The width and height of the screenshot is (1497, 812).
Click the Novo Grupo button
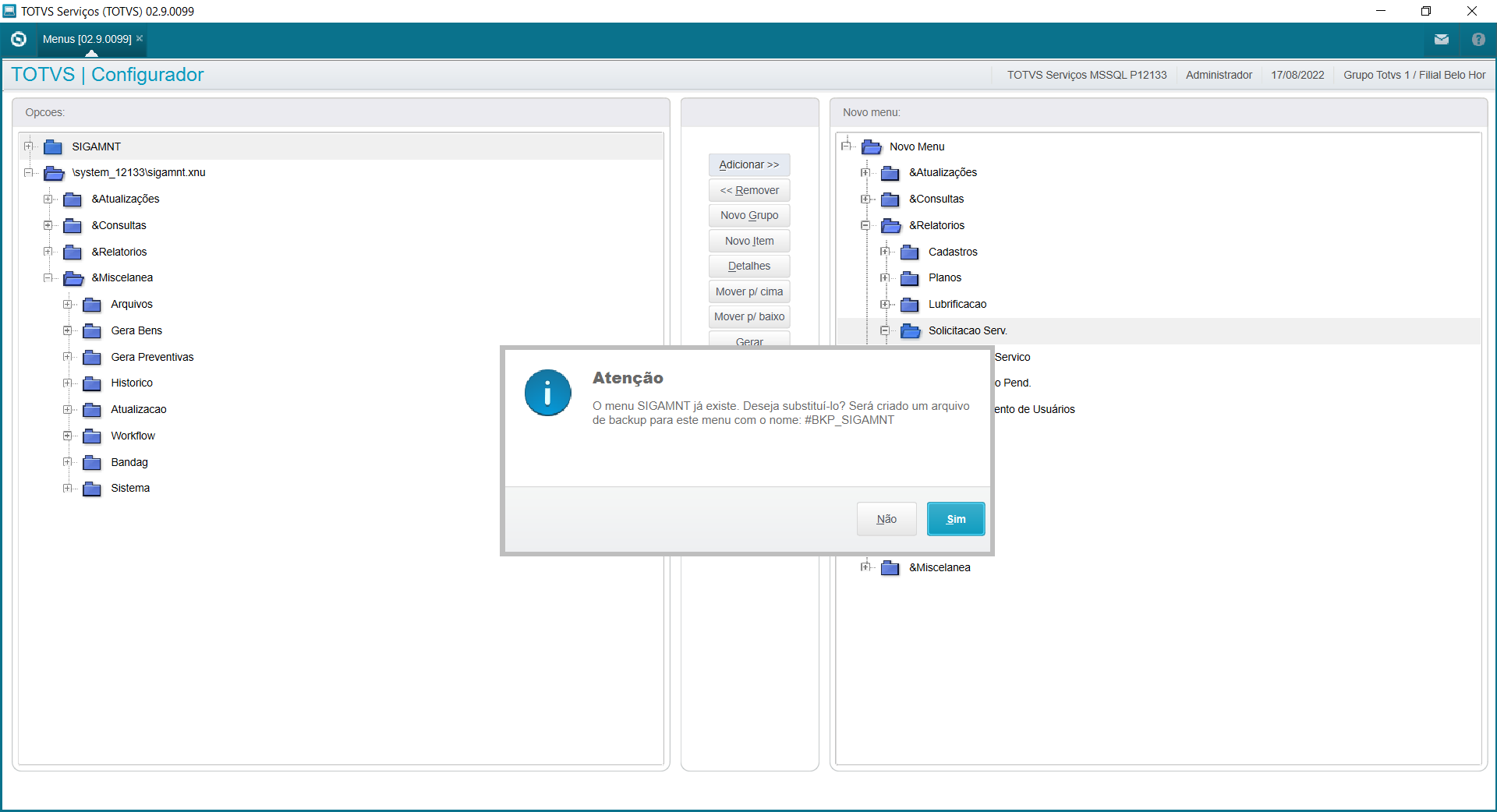tap(749, 215)
